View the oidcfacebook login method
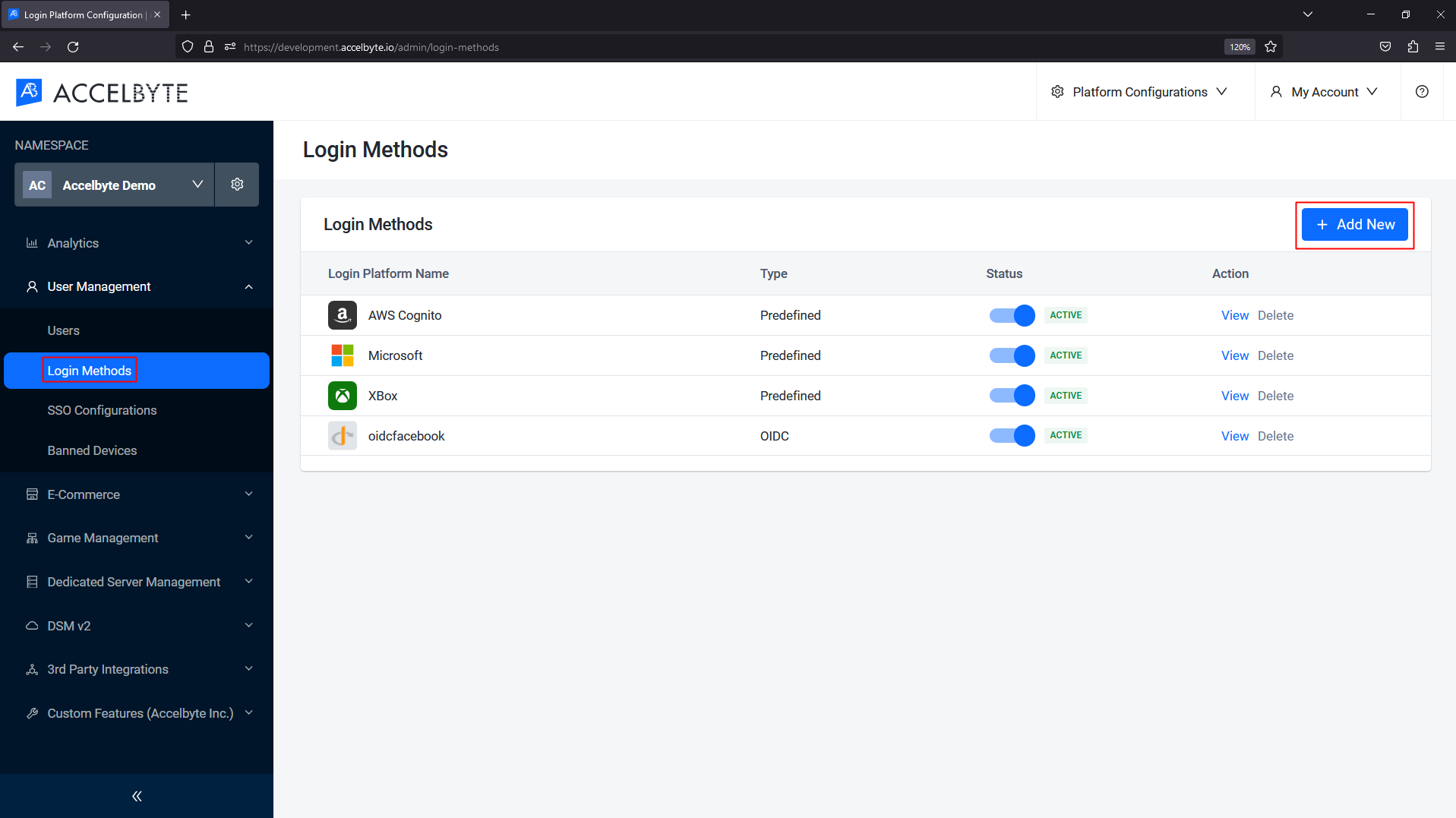 [1234, 436]
